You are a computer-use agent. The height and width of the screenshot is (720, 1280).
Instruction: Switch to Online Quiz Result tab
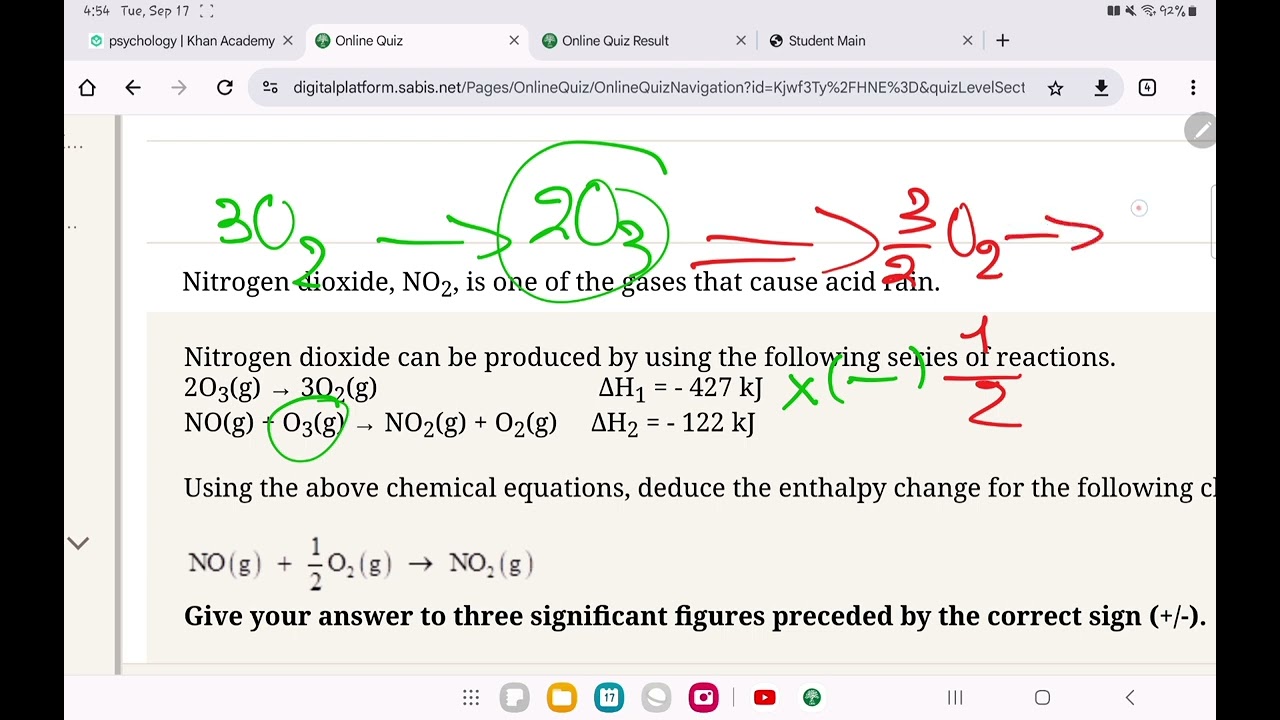645,41
